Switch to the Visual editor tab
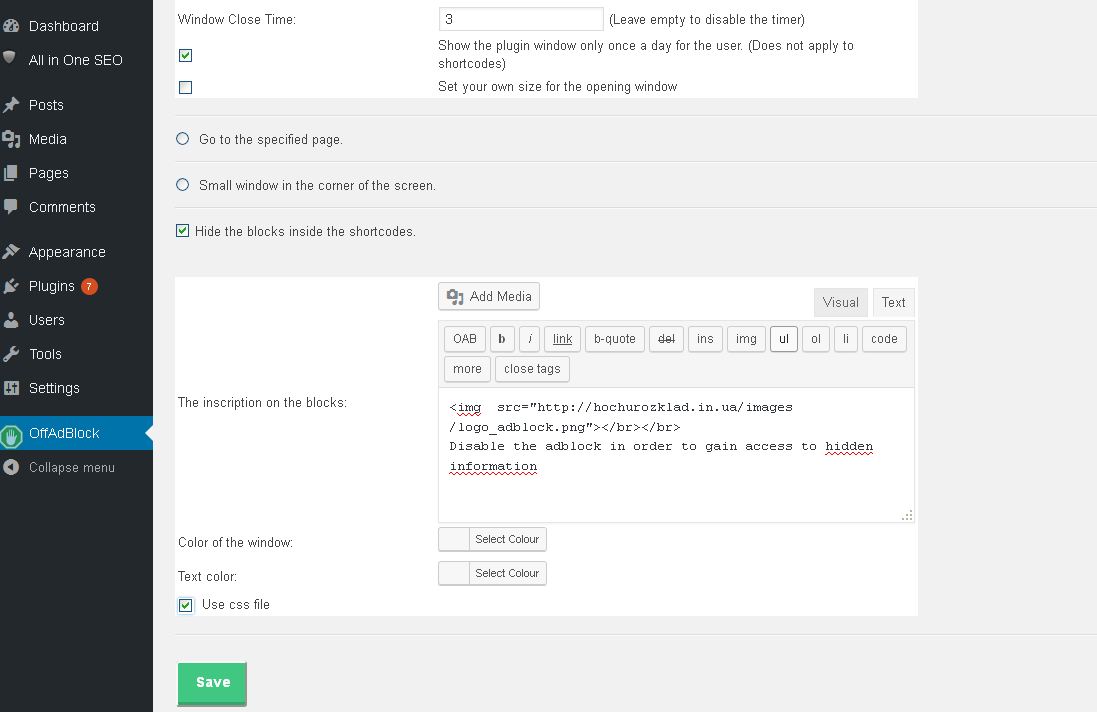The image size is (1097, 712). [x=840, y=302]
